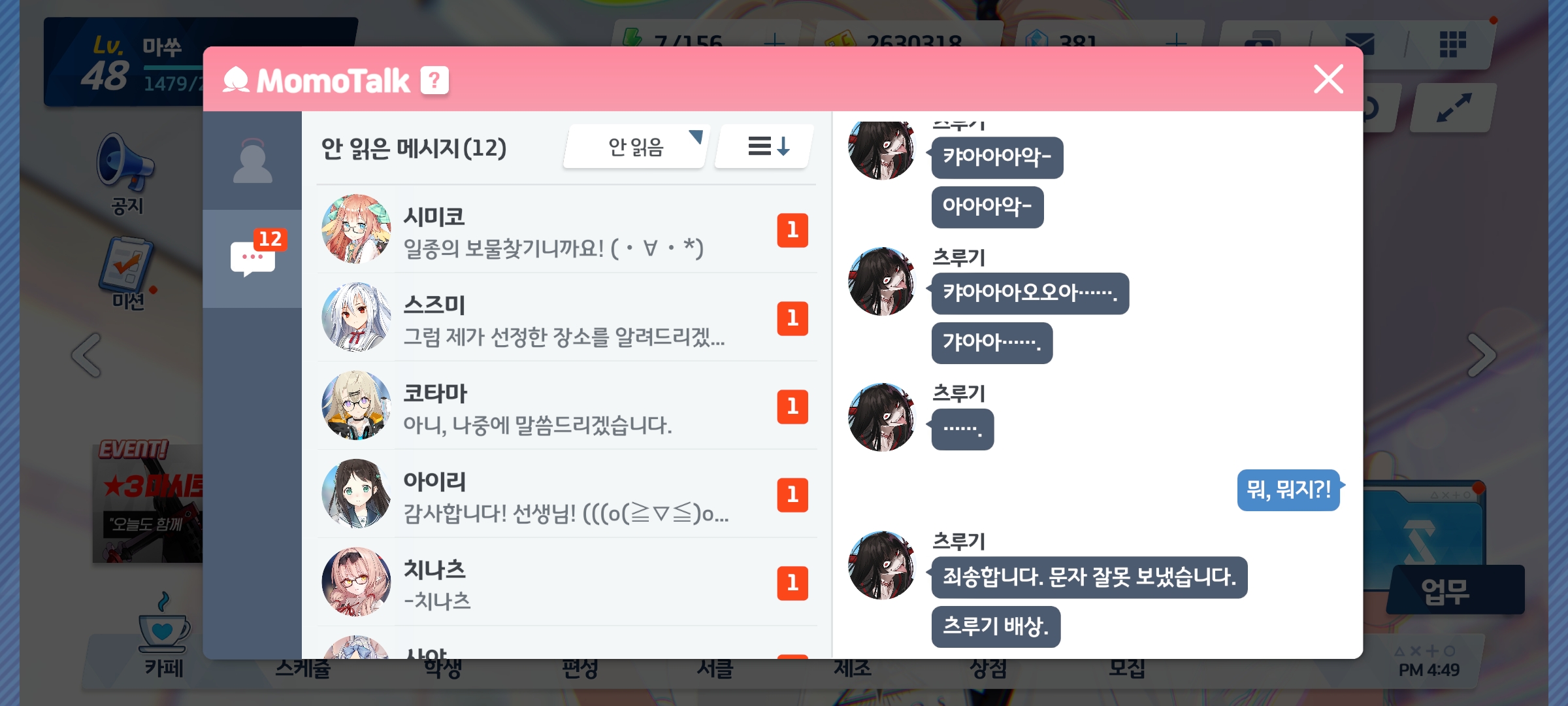Open the MomoTalk help question mark
This screenshot has height=706, width=1568.
point(434,80)
